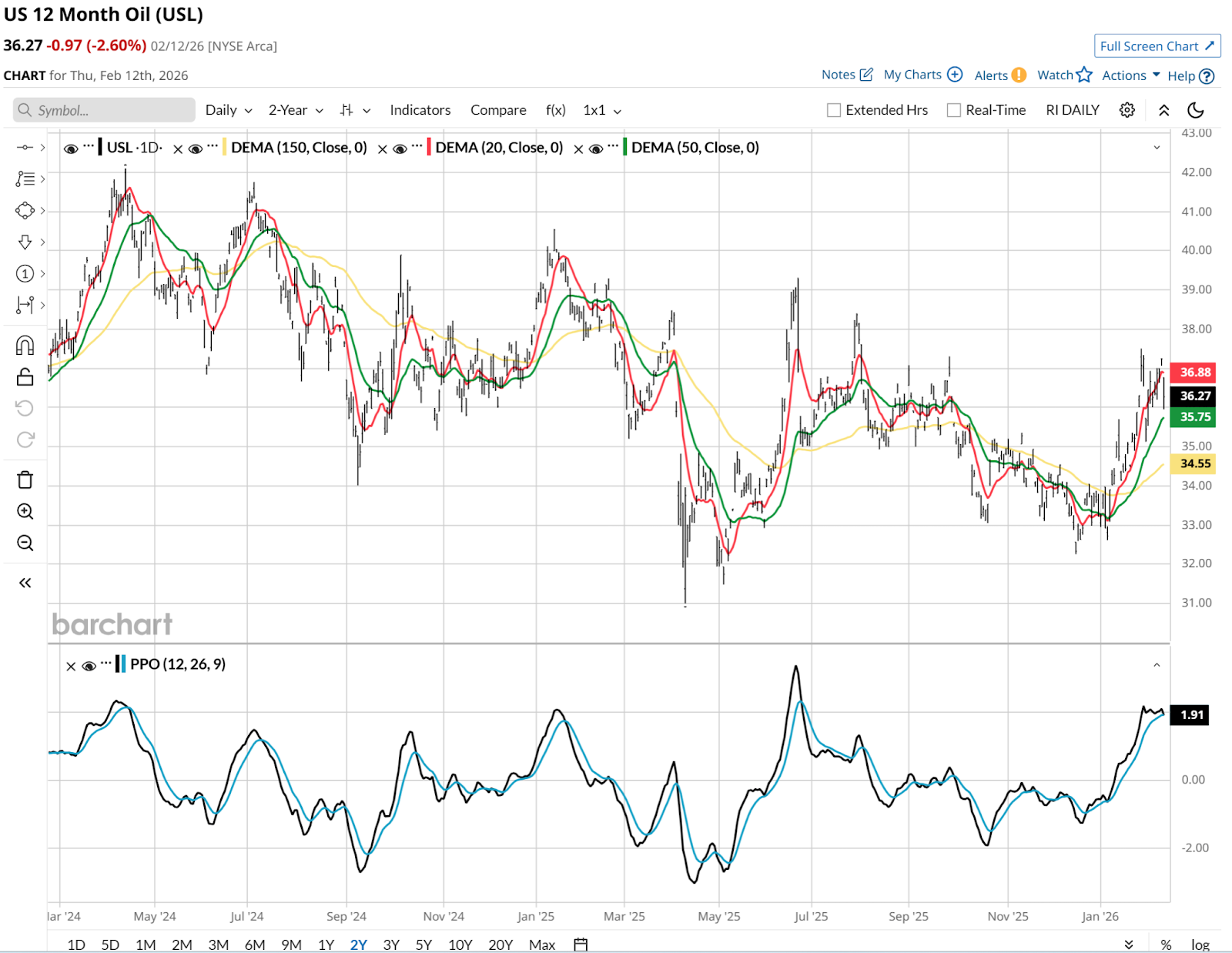Click the zoom out magnifier icon
Viewport: 1232px width, 953px height.
[25, 543]
